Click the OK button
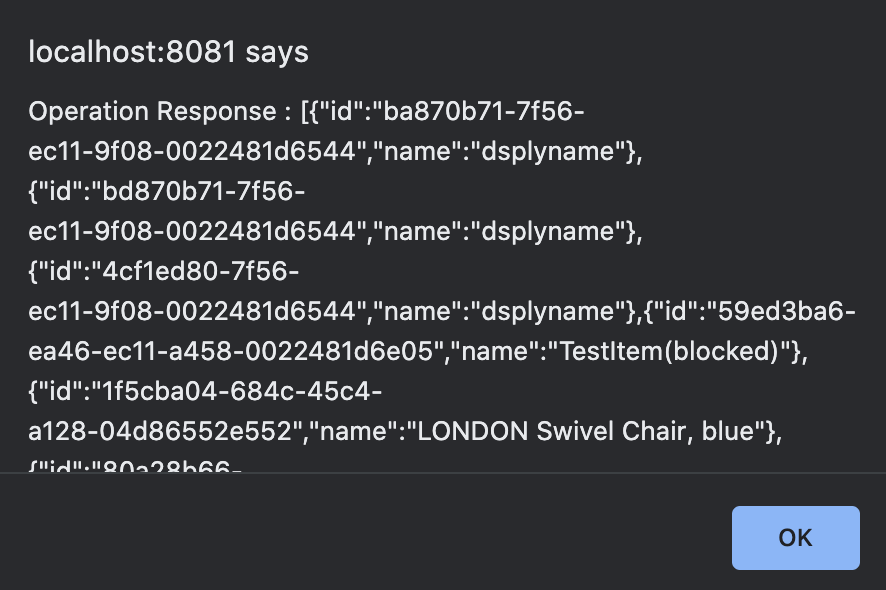The image size is (886, 590). (795, 537)
